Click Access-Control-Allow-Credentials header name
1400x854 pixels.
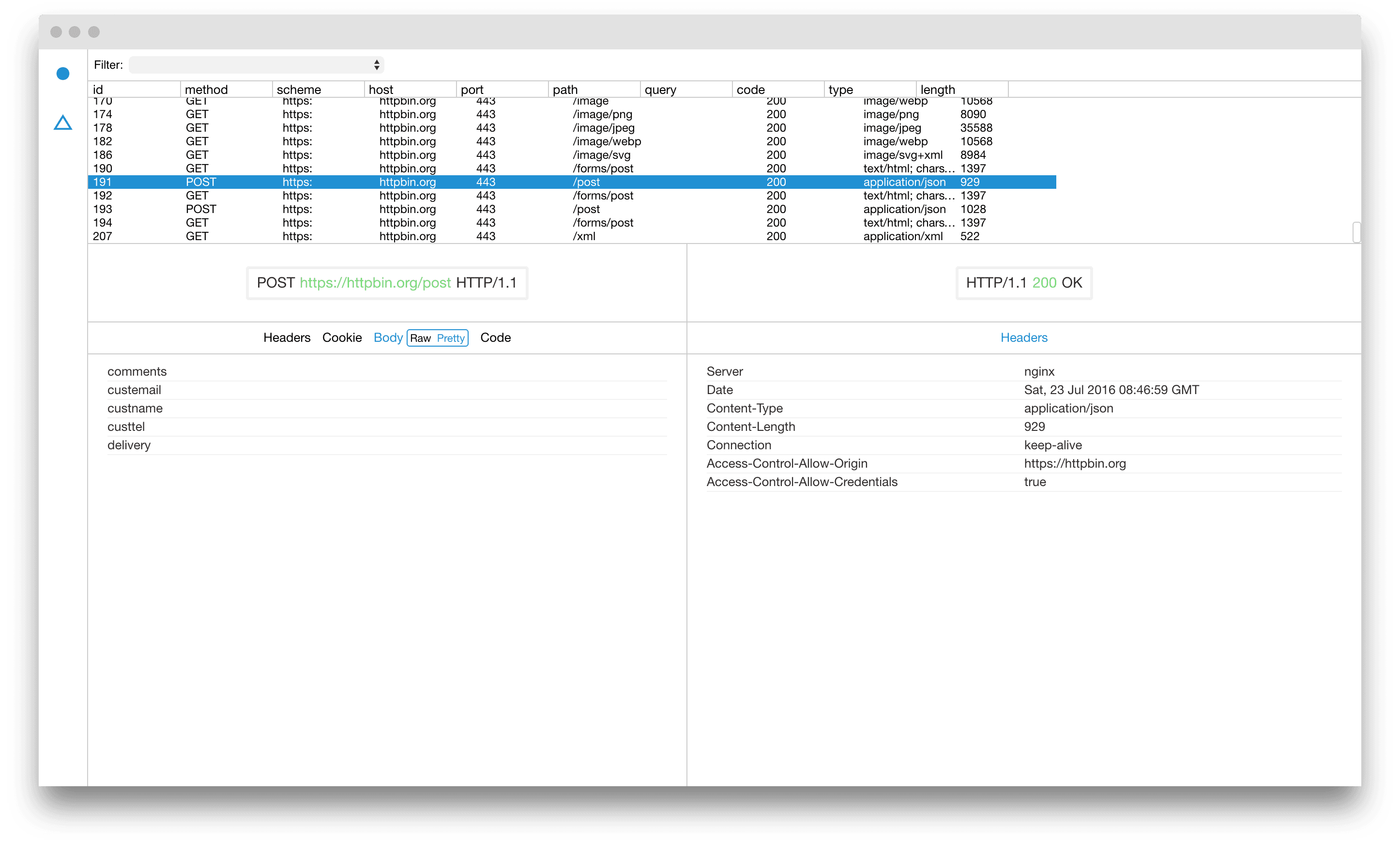[x=802, y=482]
